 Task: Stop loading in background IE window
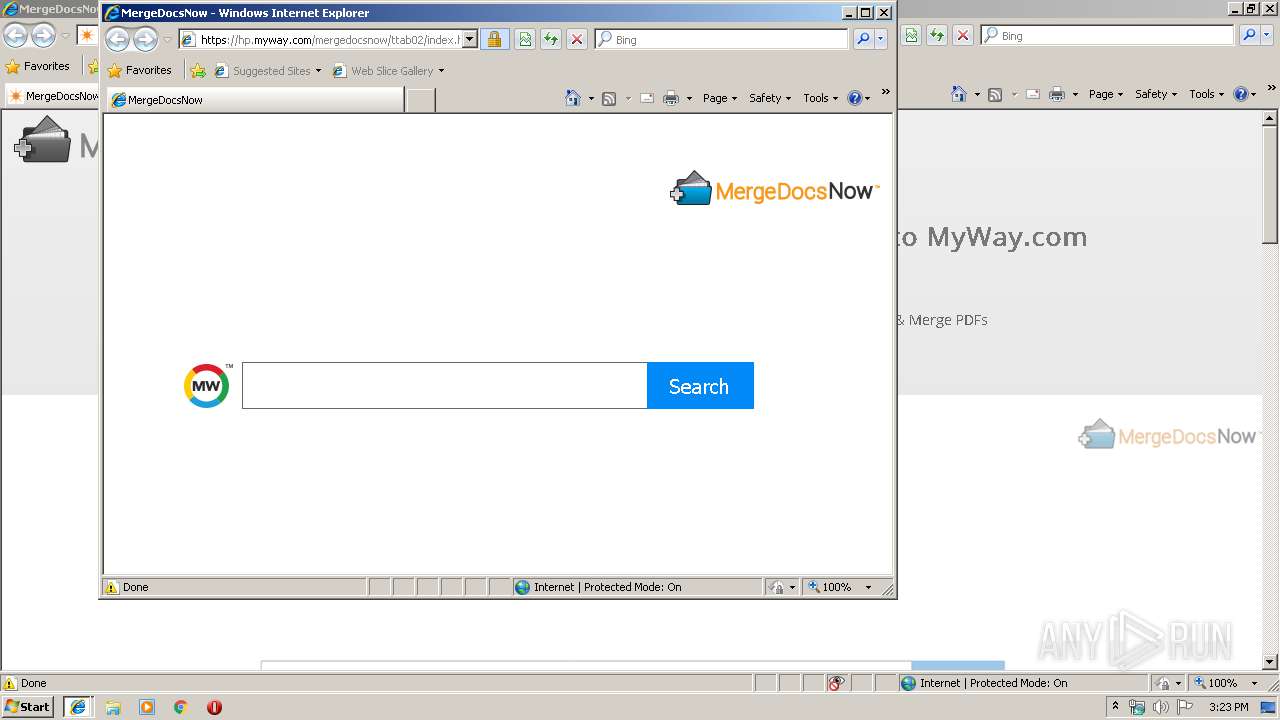[963, 35]
